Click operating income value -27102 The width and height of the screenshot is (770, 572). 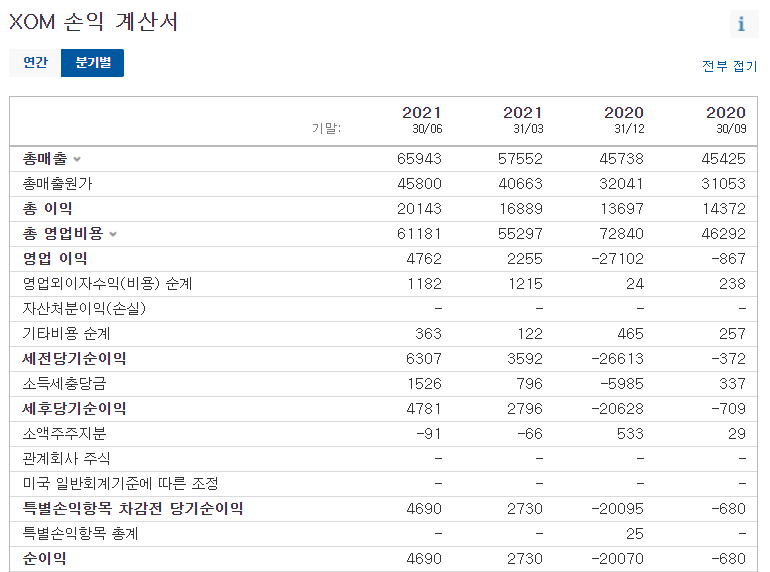tap(618, 258)
